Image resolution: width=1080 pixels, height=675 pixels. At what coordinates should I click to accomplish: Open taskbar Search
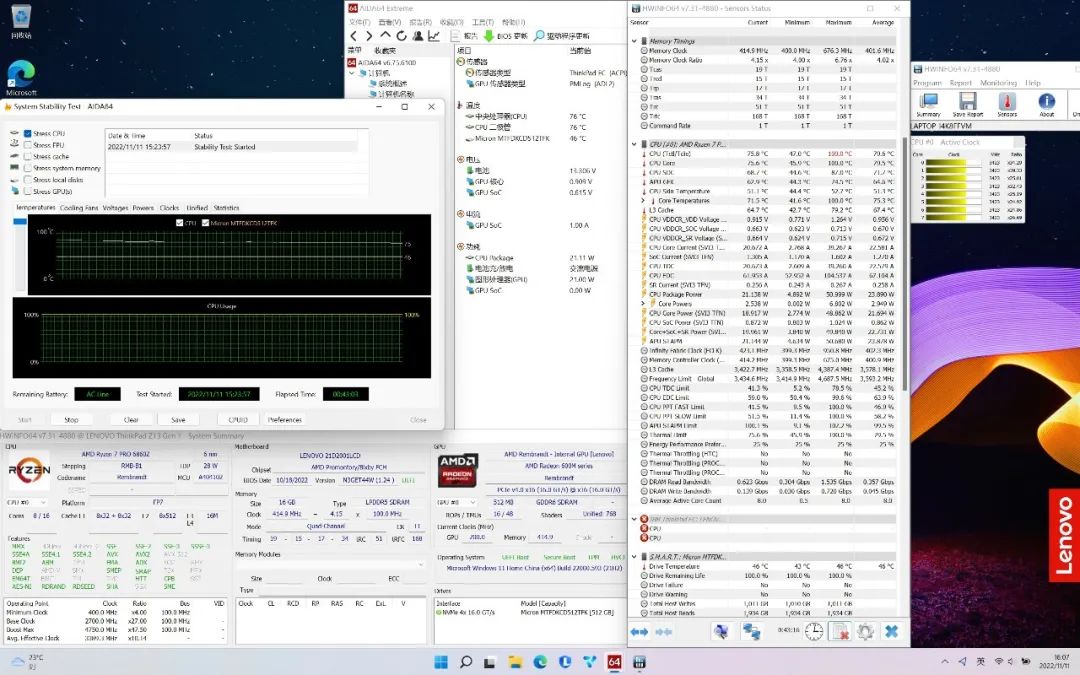(x=466, y=662)
